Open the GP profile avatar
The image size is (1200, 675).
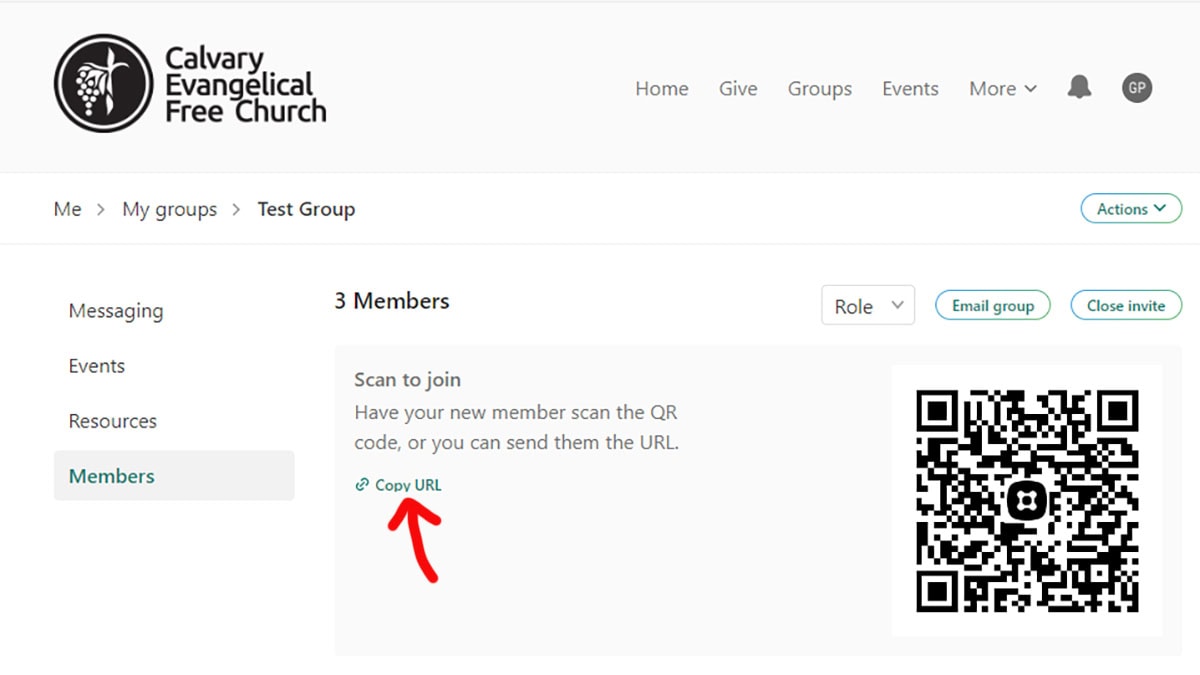(x=1137, y=88)
